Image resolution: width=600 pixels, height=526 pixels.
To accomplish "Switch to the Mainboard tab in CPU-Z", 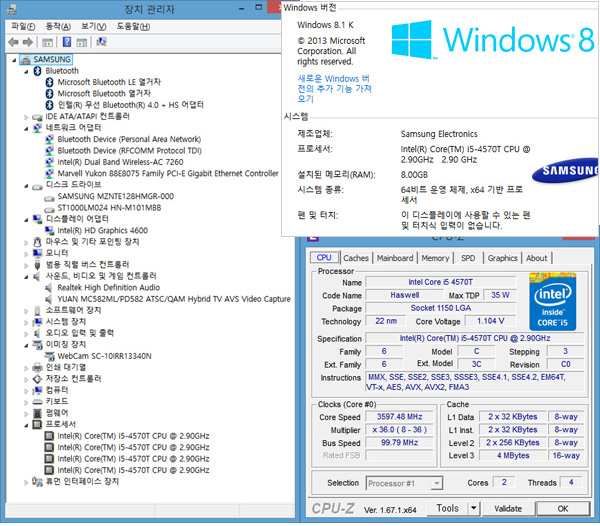I will tap(395, 258).
